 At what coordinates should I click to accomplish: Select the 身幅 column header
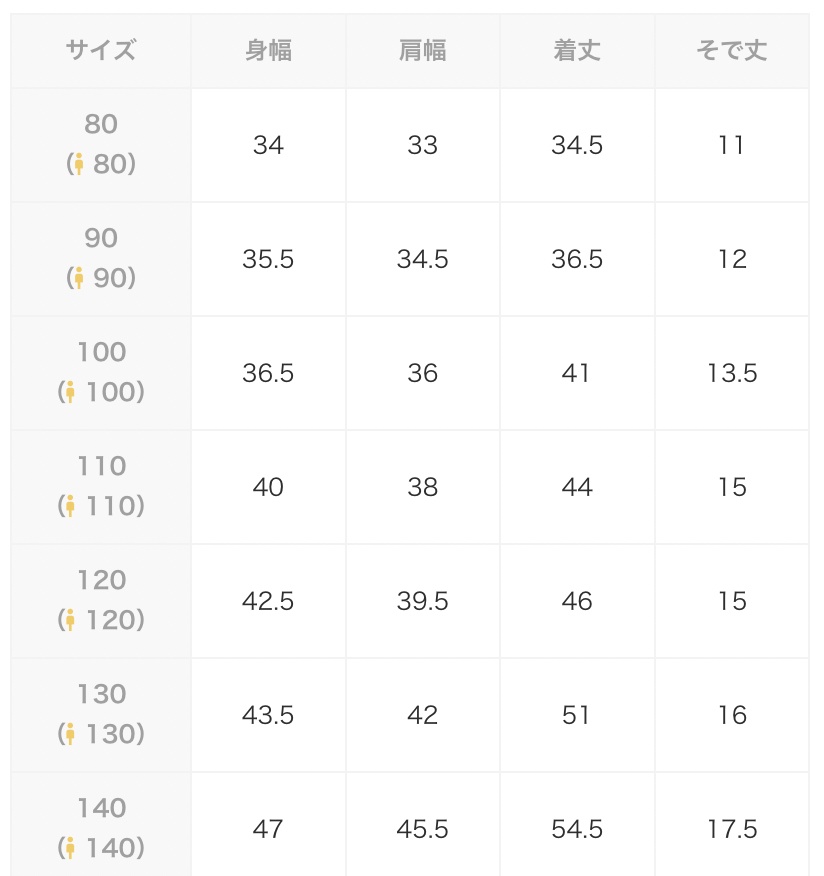point(268,51)
